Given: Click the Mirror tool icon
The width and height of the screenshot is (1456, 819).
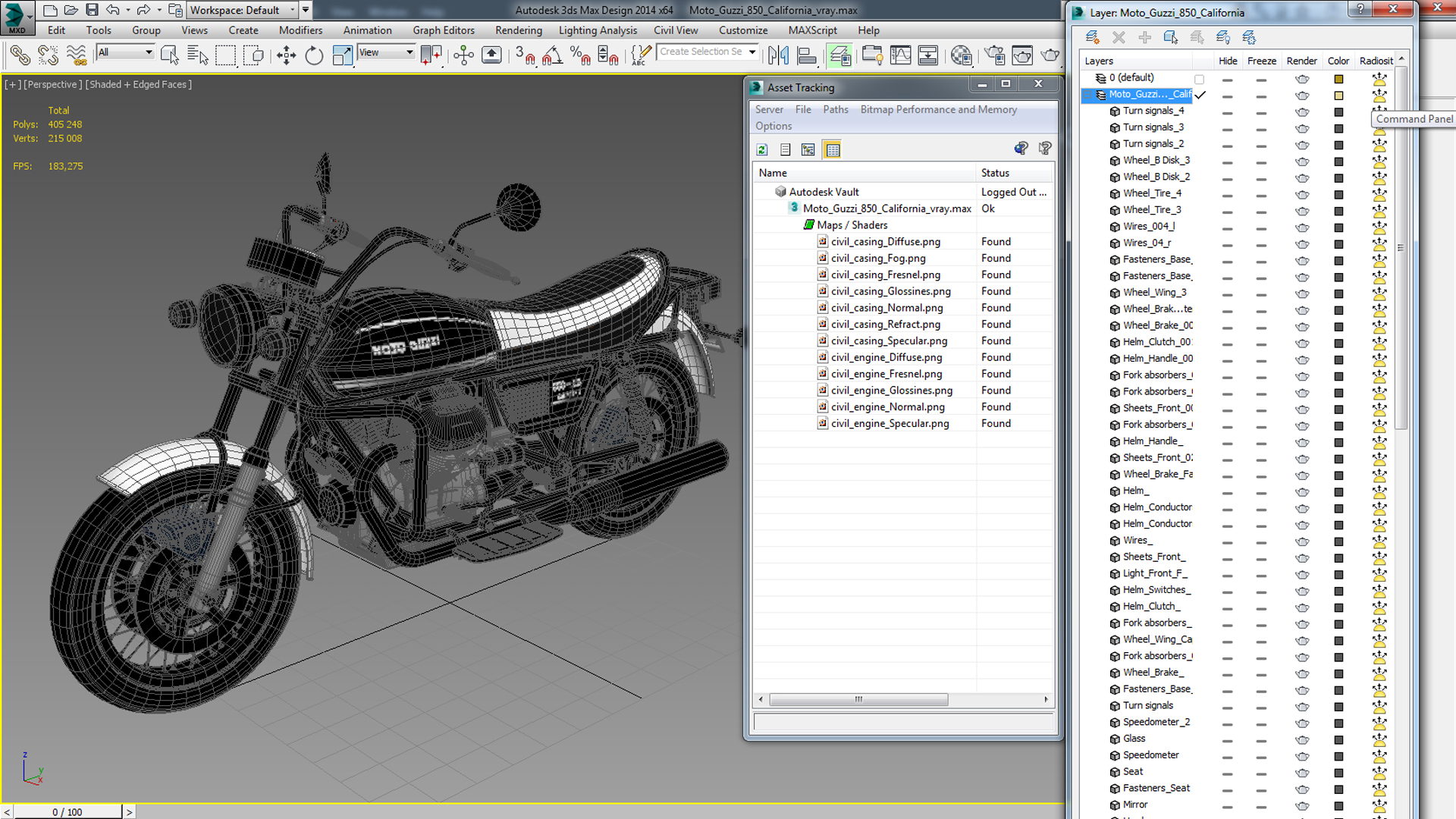Looking at the screenshot, I should 778,55.
